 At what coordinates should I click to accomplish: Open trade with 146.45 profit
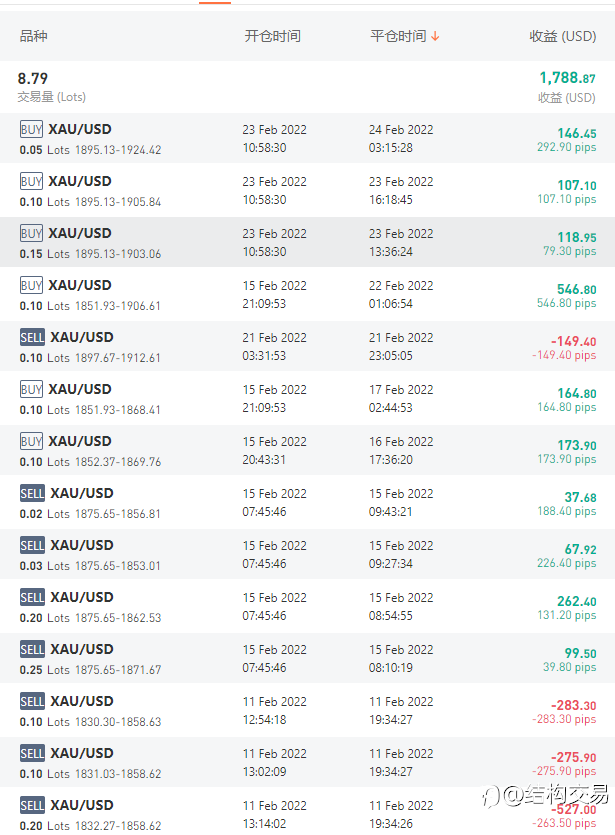307,139
